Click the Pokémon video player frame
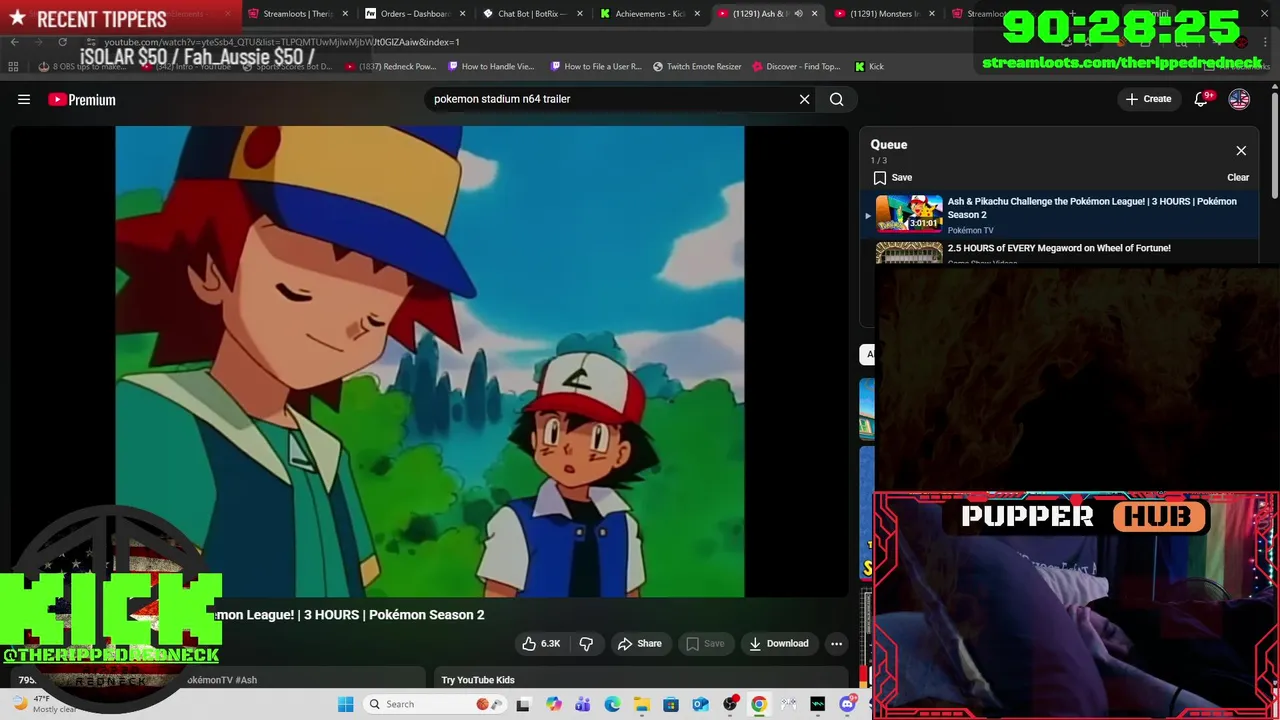 tap(430, 361)
